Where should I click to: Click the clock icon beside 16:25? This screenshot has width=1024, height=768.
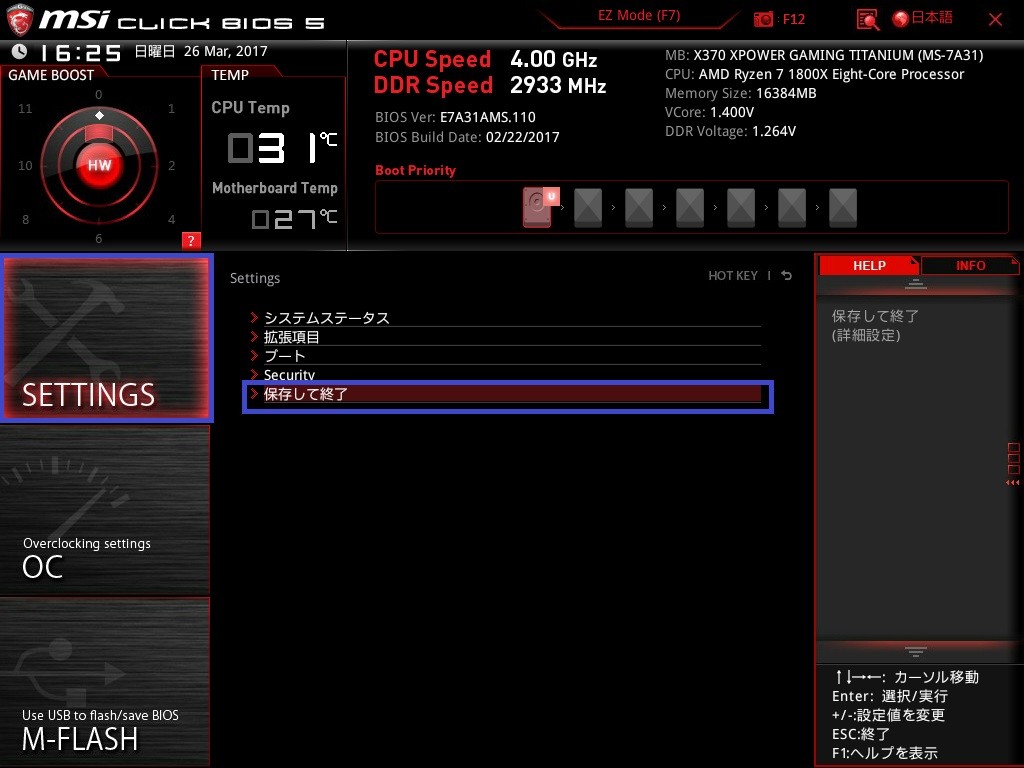click(x=20, y=51)
